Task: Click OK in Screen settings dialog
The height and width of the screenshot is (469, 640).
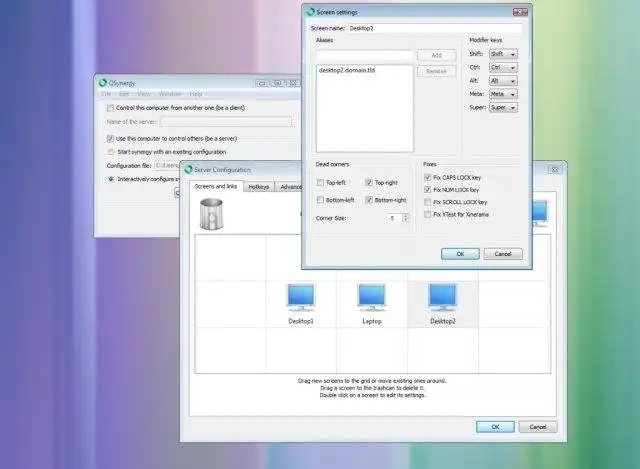Action: 460,254
